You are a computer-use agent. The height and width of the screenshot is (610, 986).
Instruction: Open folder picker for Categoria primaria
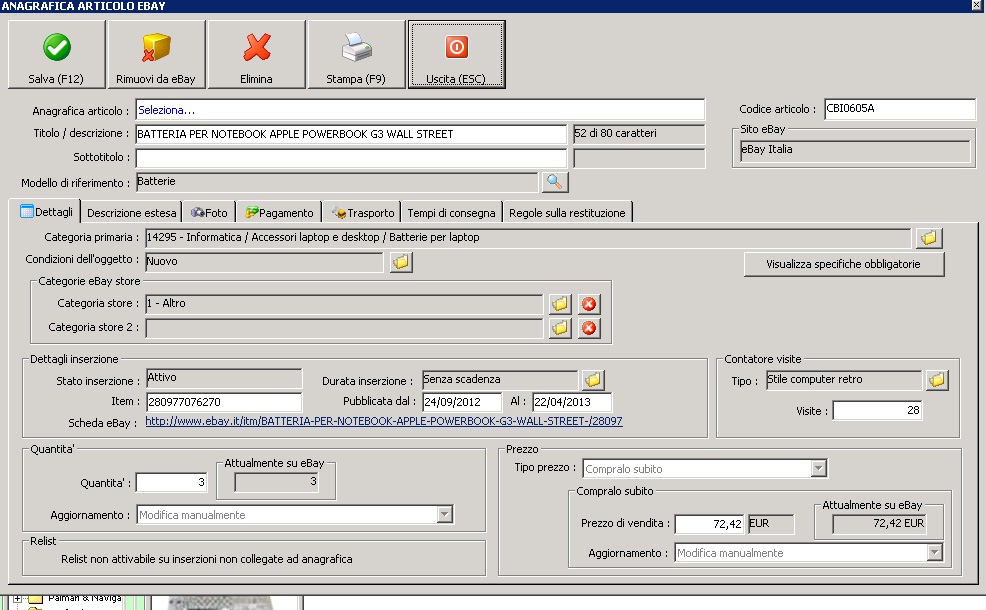coord(928,238)
